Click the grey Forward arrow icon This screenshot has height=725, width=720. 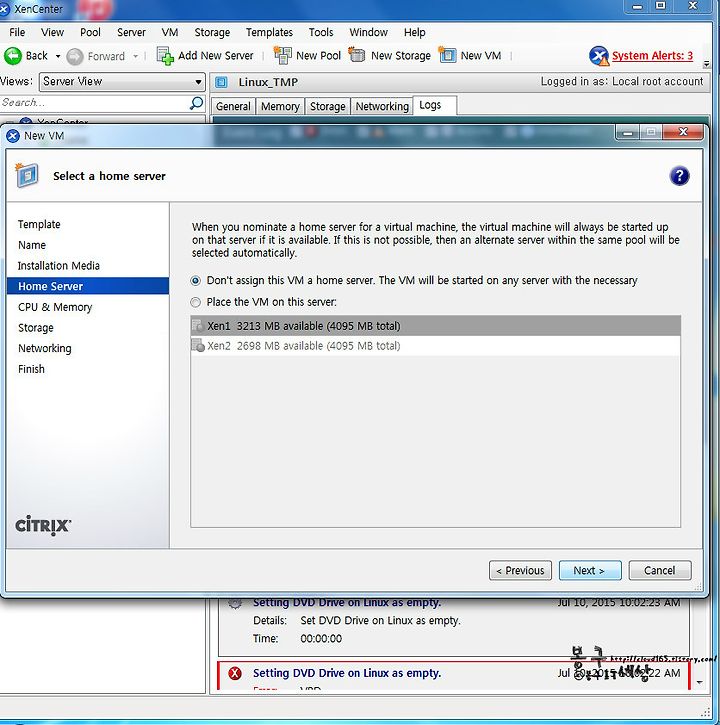pos(74,56)
